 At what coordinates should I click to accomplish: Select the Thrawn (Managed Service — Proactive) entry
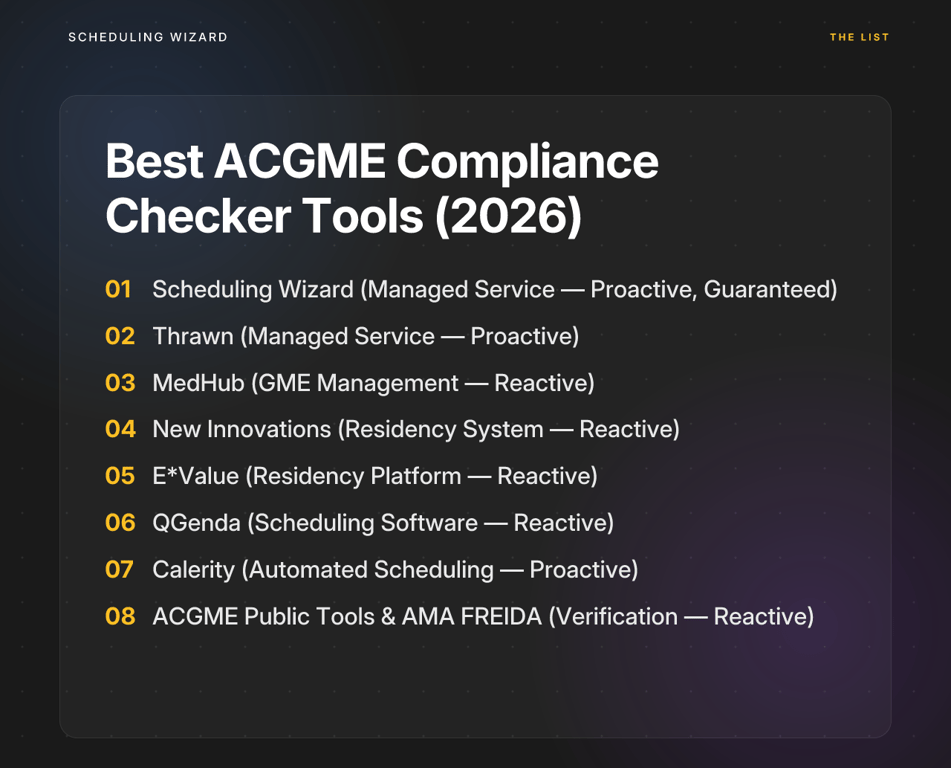pyautogui.click(x=365, y=336)
